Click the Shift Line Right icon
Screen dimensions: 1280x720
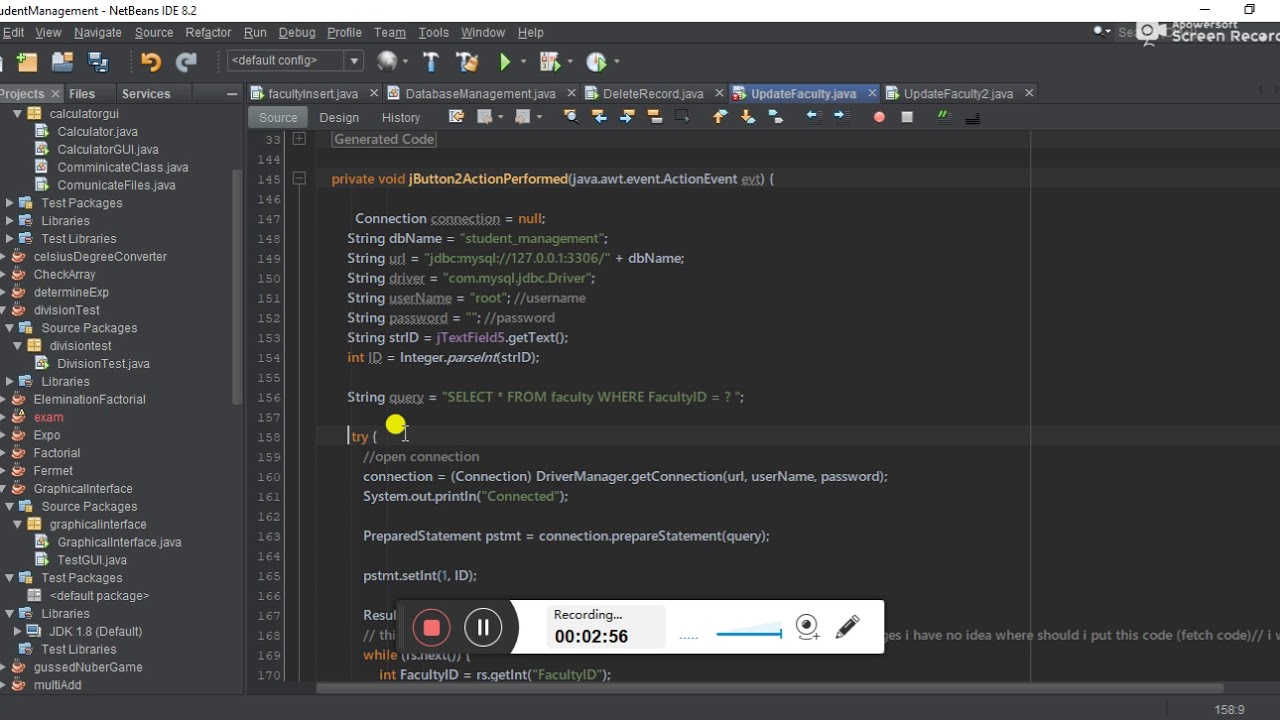[841, 117]
